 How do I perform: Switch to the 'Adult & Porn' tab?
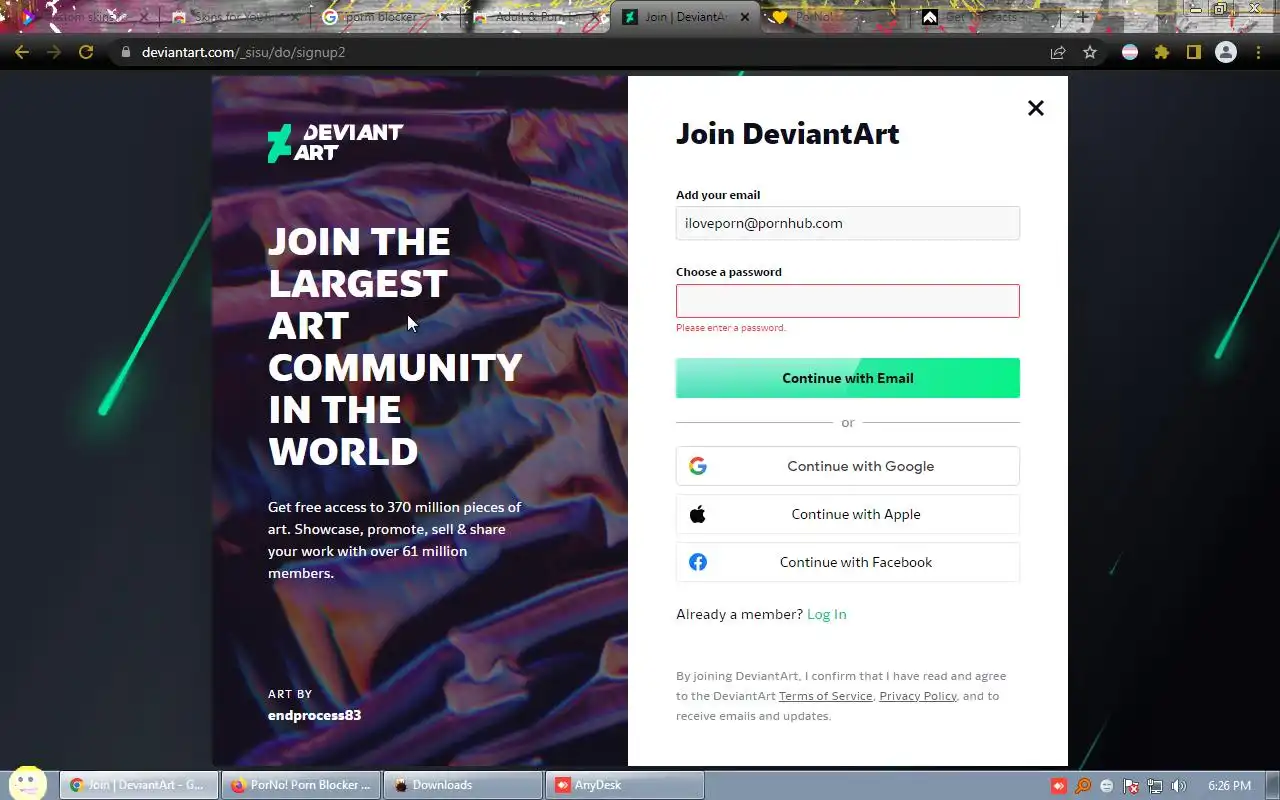[x=535, y=17]
